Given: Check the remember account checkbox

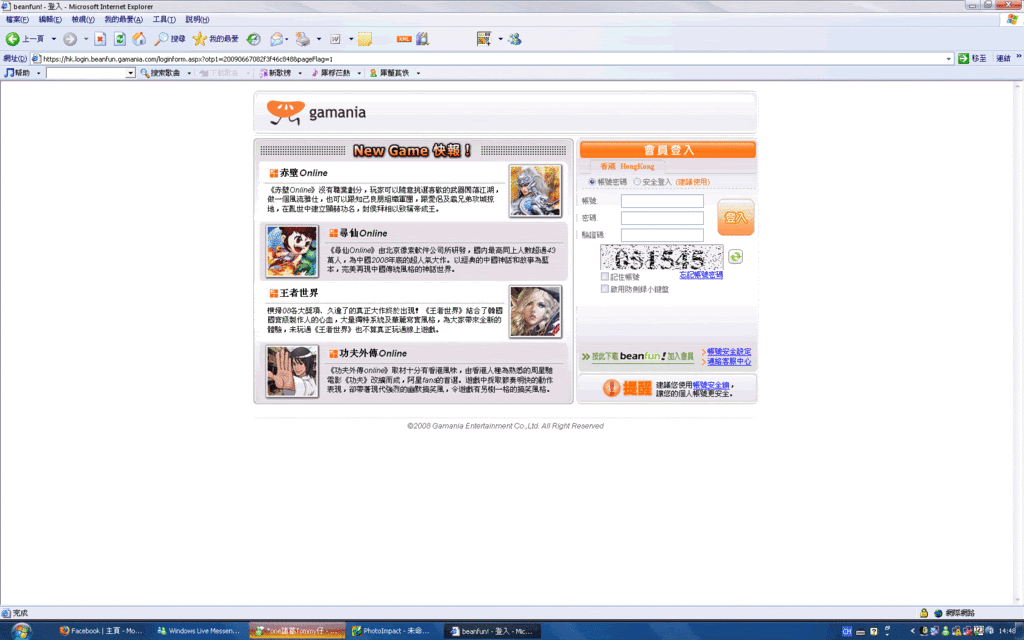Looking at the screenshot, I should [605, 277].
